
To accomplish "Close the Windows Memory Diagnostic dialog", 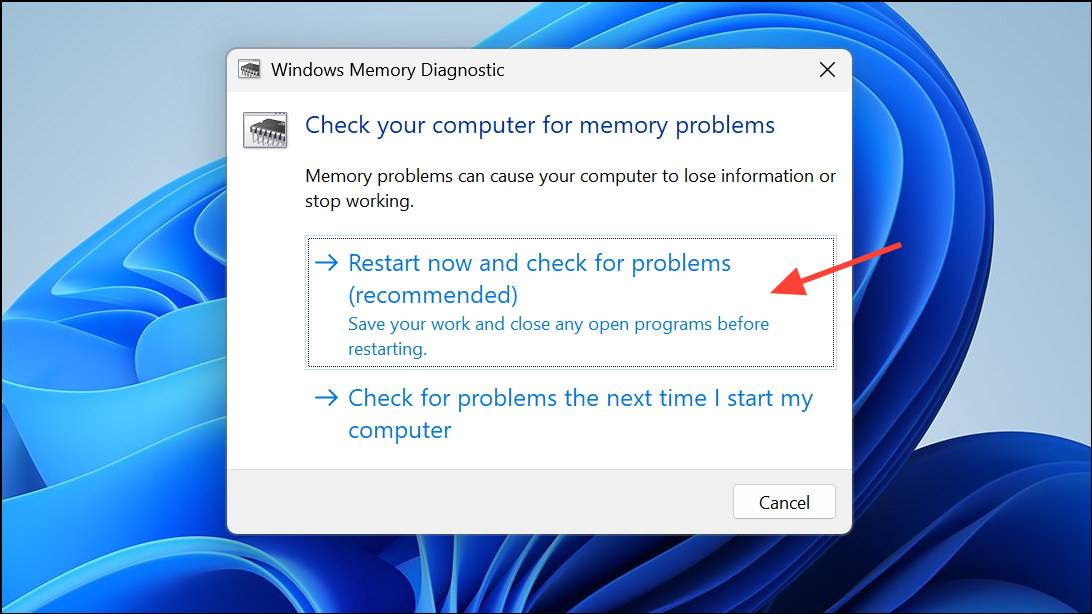I will (827, 70).
